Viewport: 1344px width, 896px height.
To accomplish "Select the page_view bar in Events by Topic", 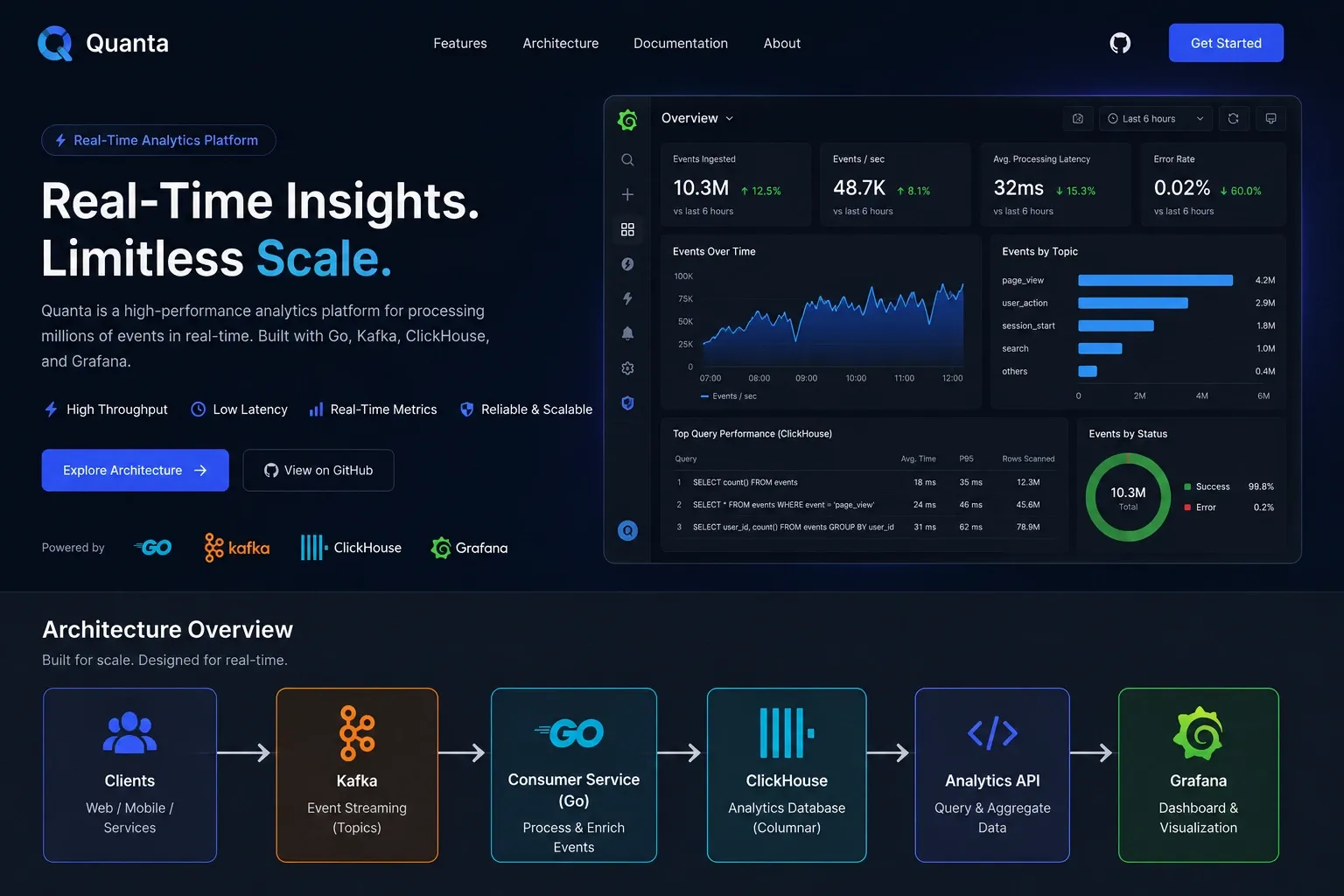I will coord(1155,280).
